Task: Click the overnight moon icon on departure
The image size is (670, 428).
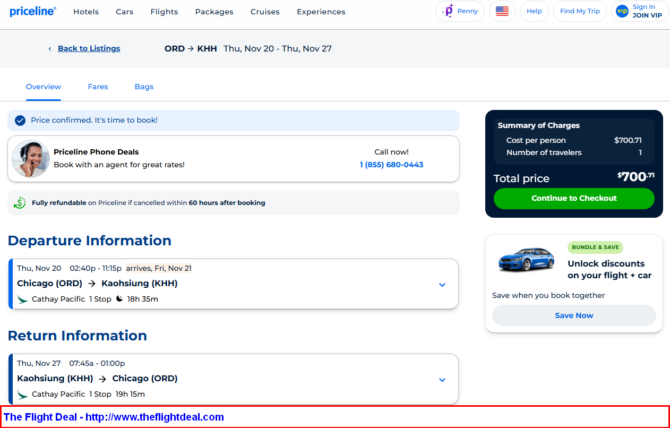Action: click(119, 299)
